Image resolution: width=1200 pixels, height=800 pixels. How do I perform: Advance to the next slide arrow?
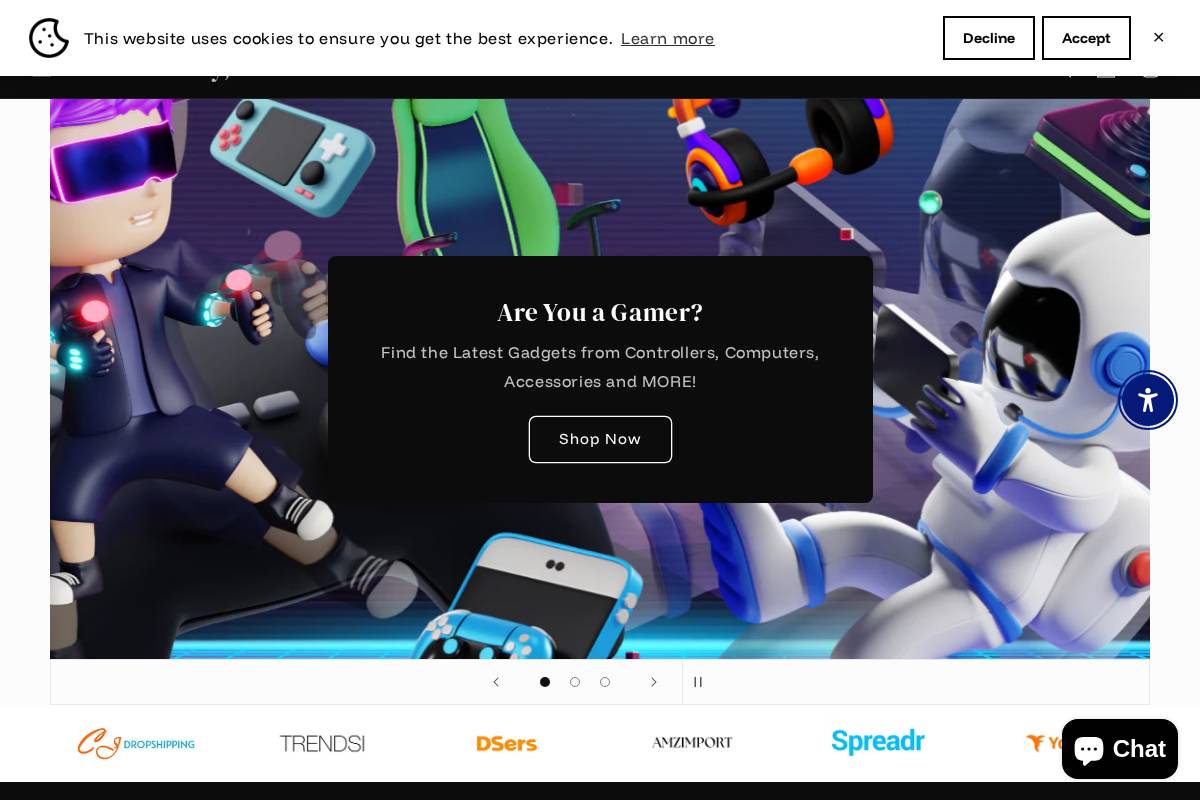point(654,682)
